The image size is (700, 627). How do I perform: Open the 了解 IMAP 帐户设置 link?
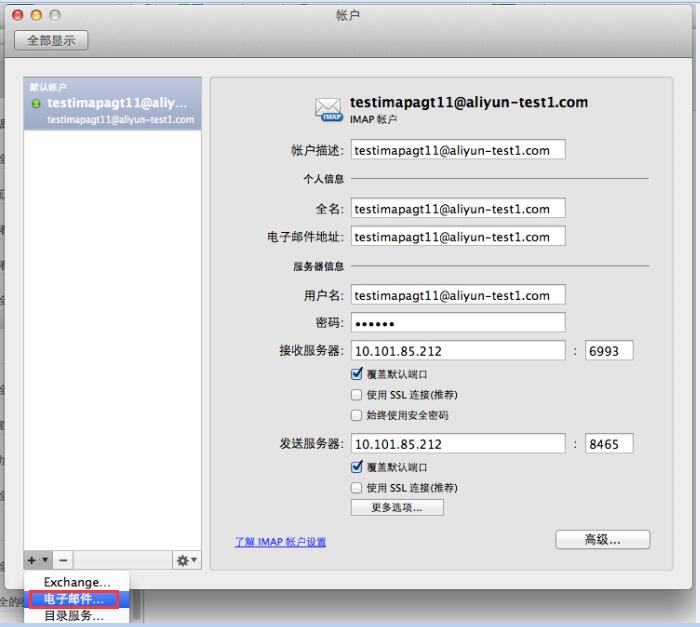[x=280, y=542]
